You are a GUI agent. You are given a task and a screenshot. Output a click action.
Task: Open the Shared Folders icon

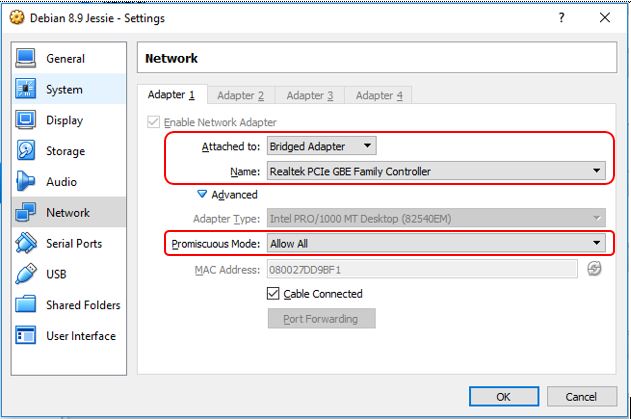pyautogui.click(x=26, y=305)
